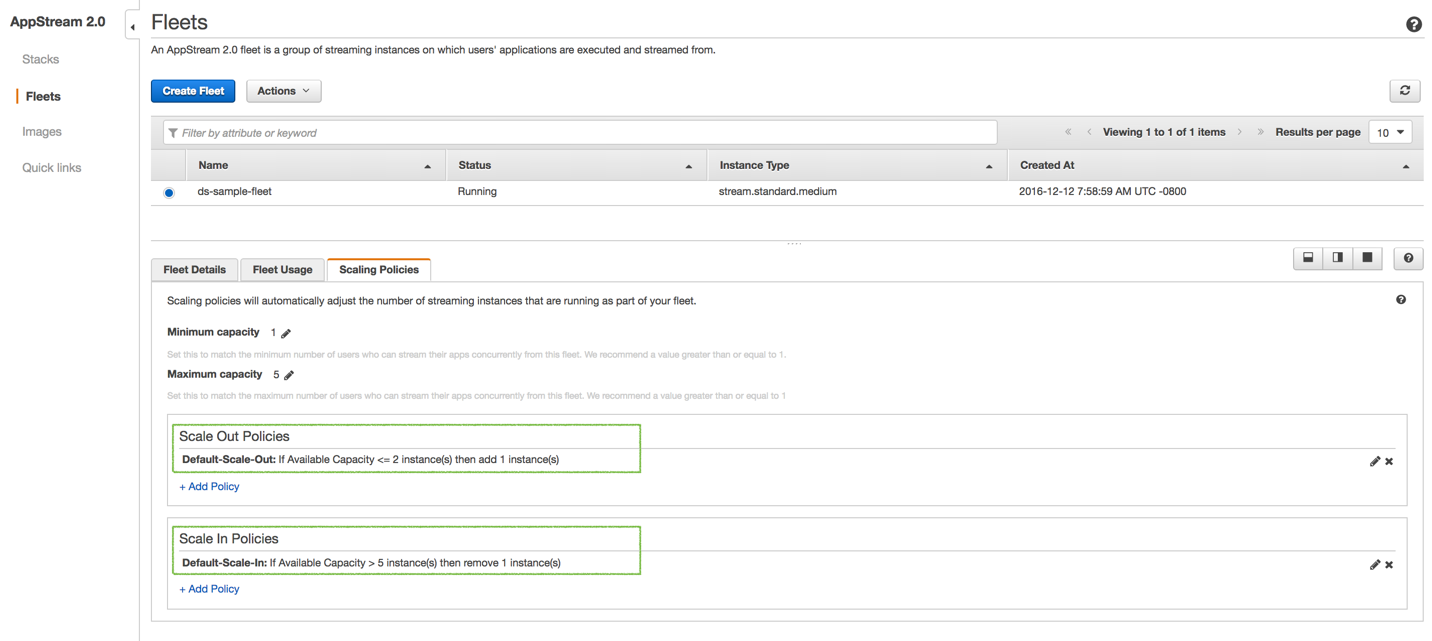The width and height of the screenshot is (1432, 641).
Task: Switch to the Fleet Details tab
Action: [195, 270]
